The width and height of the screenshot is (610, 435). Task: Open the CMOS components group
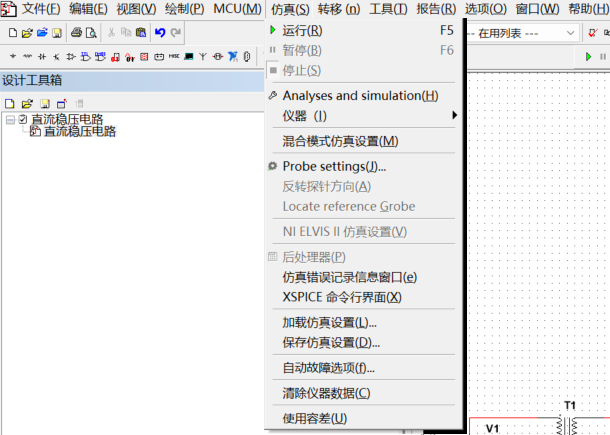100,57
